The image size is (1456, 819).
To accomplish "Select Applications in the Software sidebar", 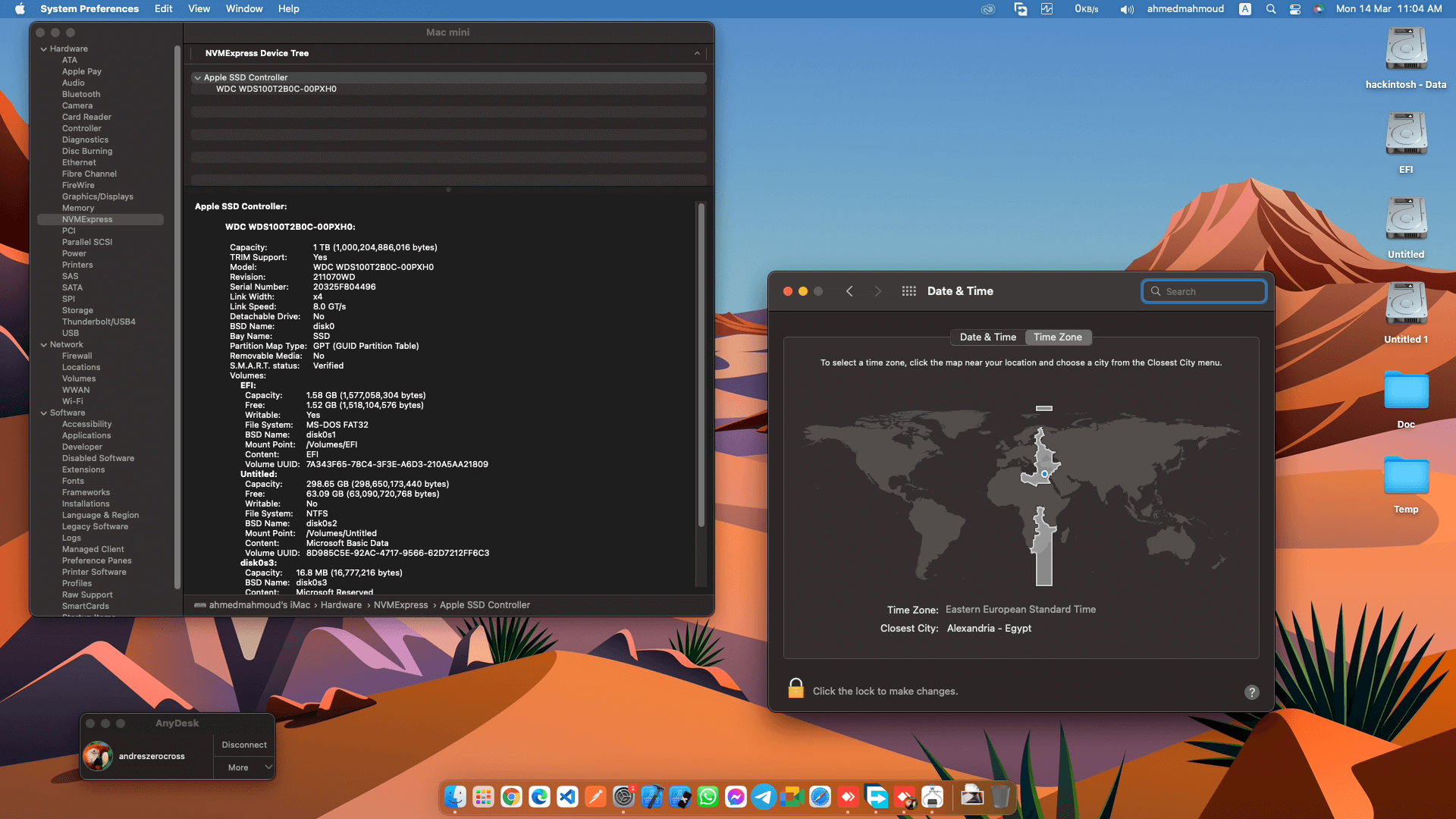I will coord(86,436).
